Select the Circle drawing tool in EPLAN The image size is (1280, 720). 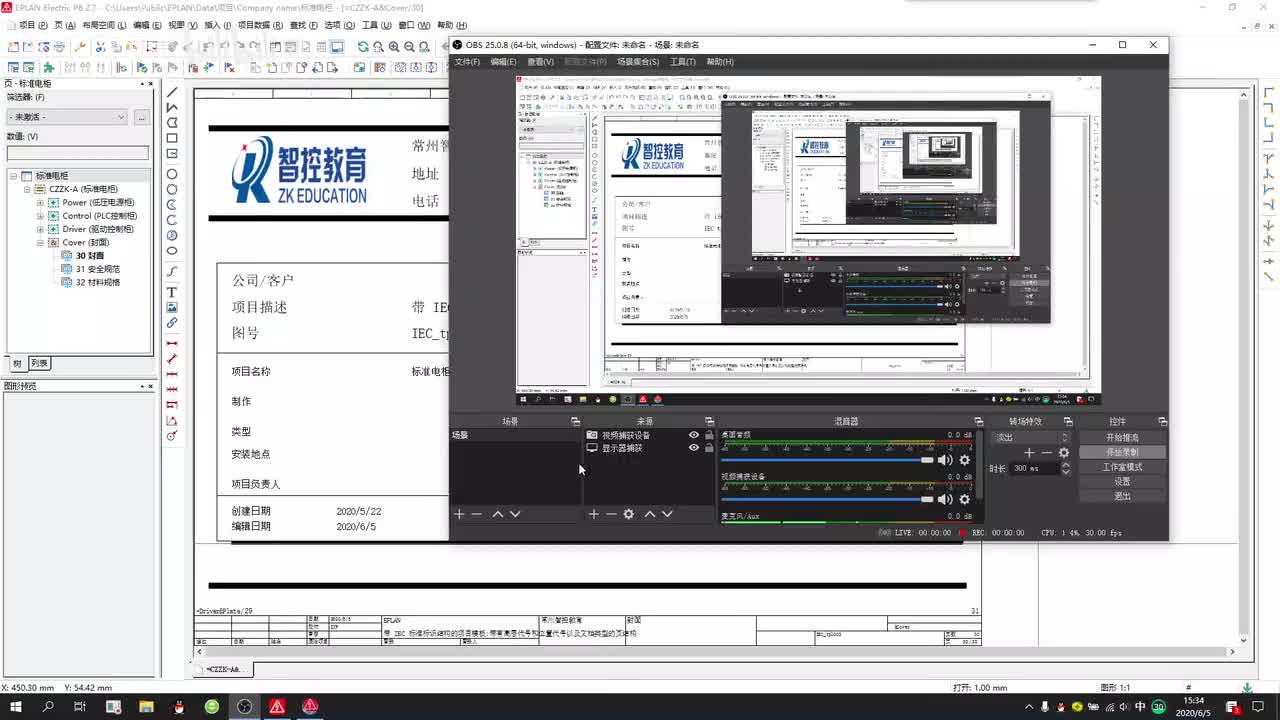pos(172,174)
